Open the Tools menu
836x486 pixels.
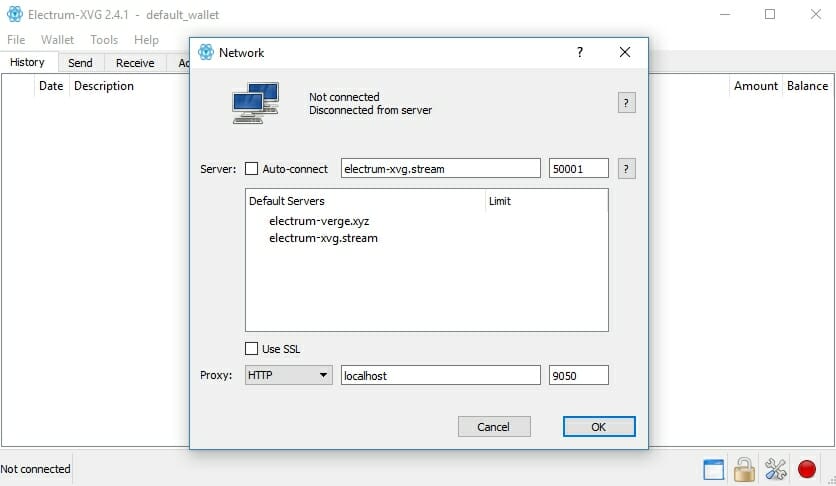point(104,40)
